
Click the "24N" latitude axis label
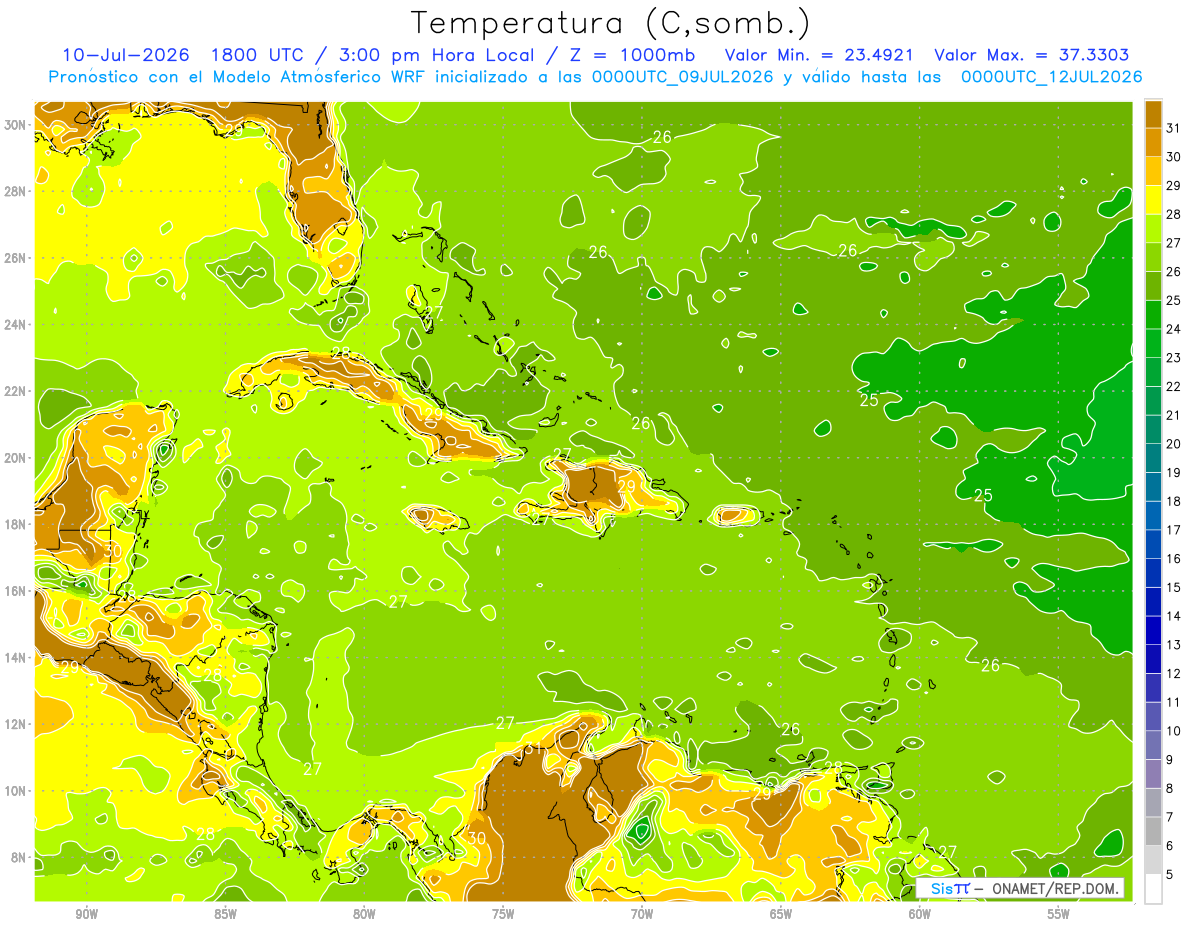point(16,325)
